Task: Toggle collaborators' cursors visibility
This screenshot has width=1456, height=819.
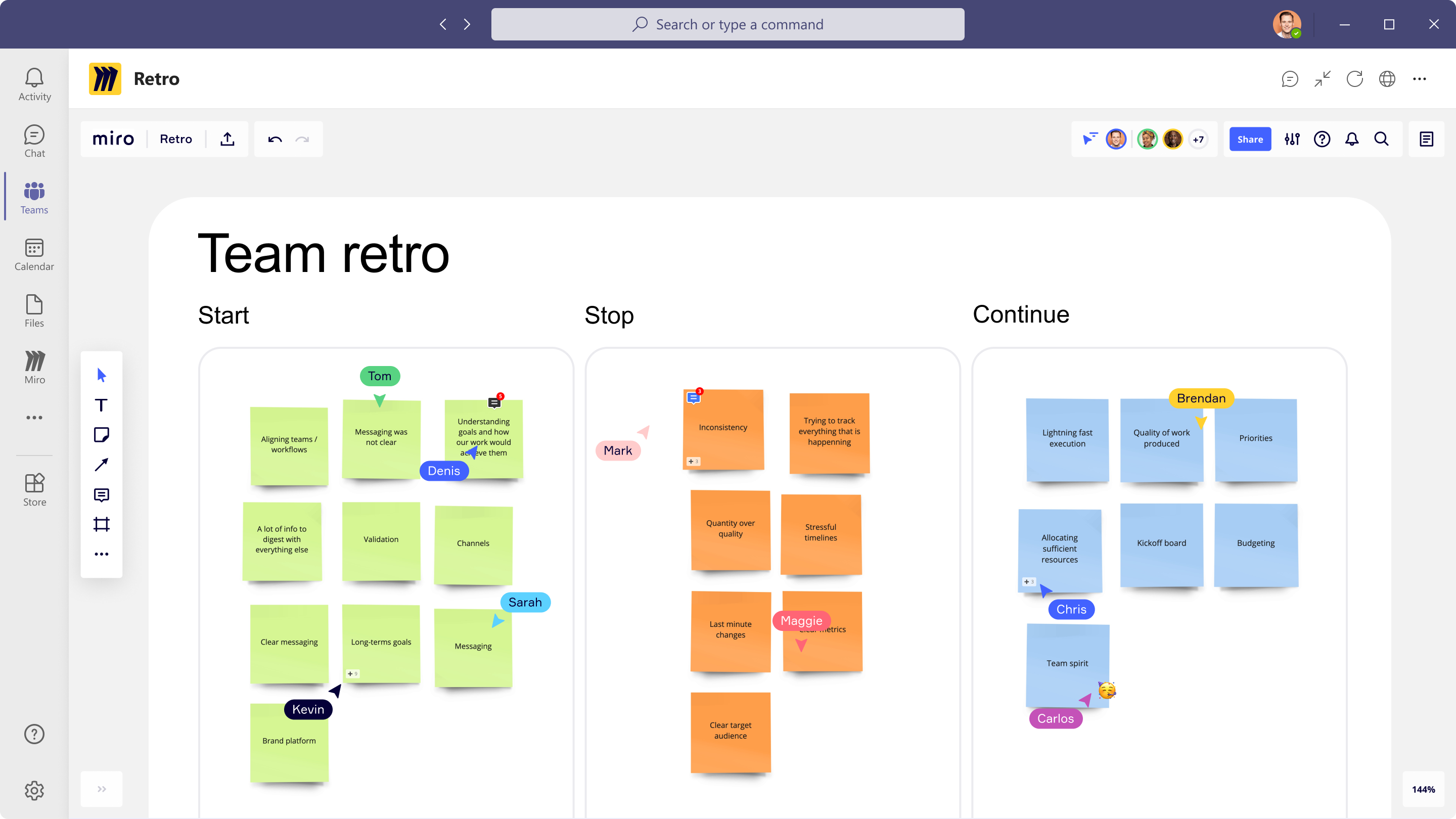Action: 1090,139
